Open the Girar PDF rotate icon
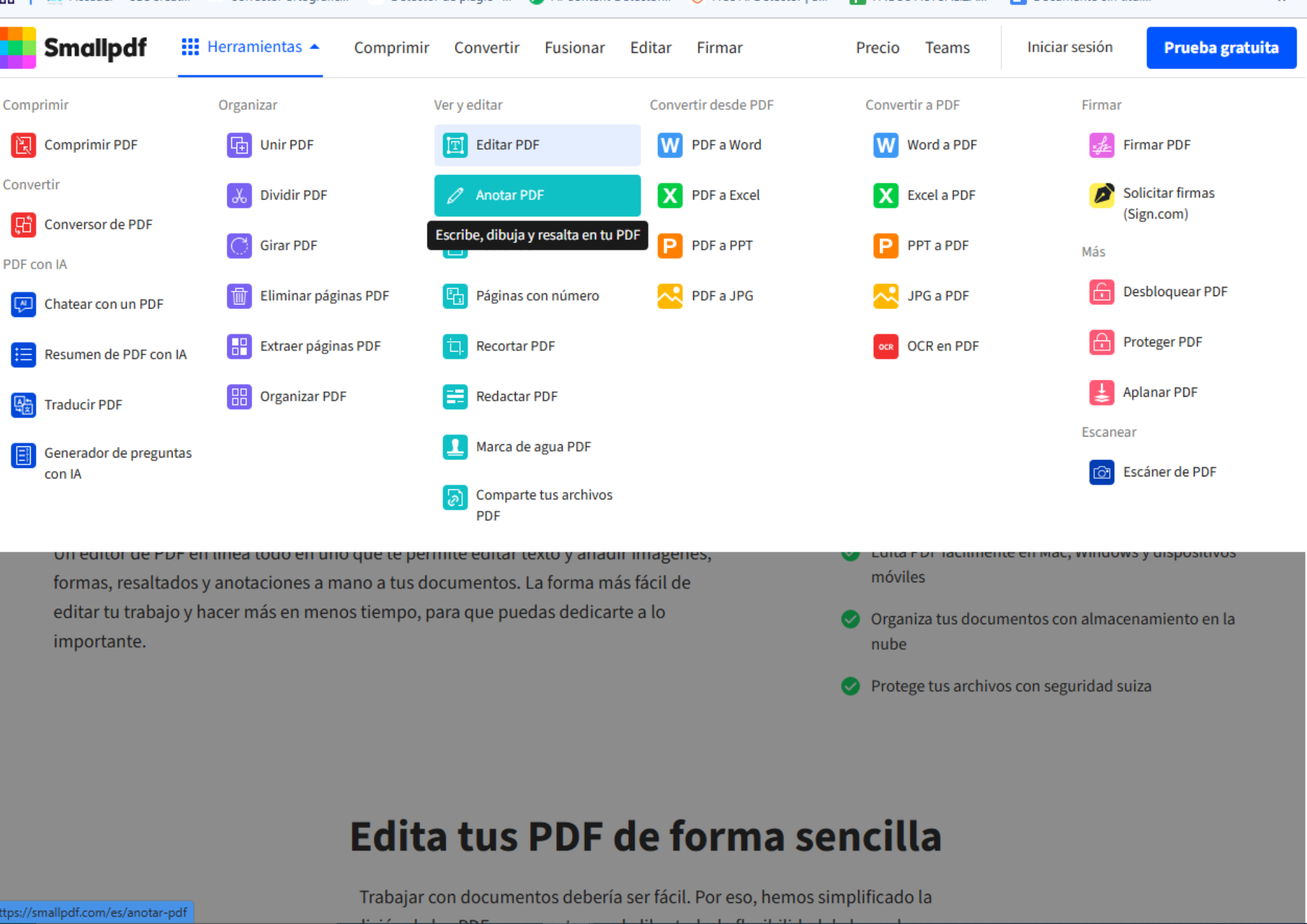The image size is (1307, 924). point(239,246)
